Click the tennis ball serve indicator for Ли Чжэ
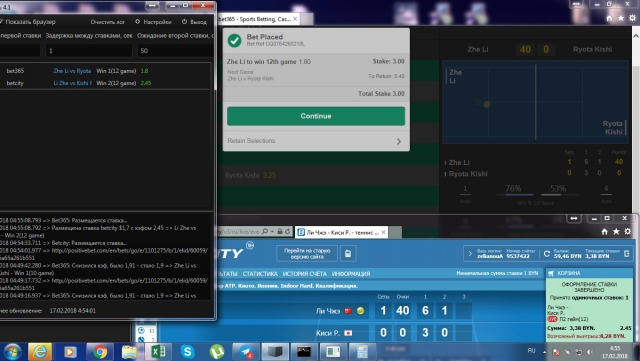 pos(360,311)
